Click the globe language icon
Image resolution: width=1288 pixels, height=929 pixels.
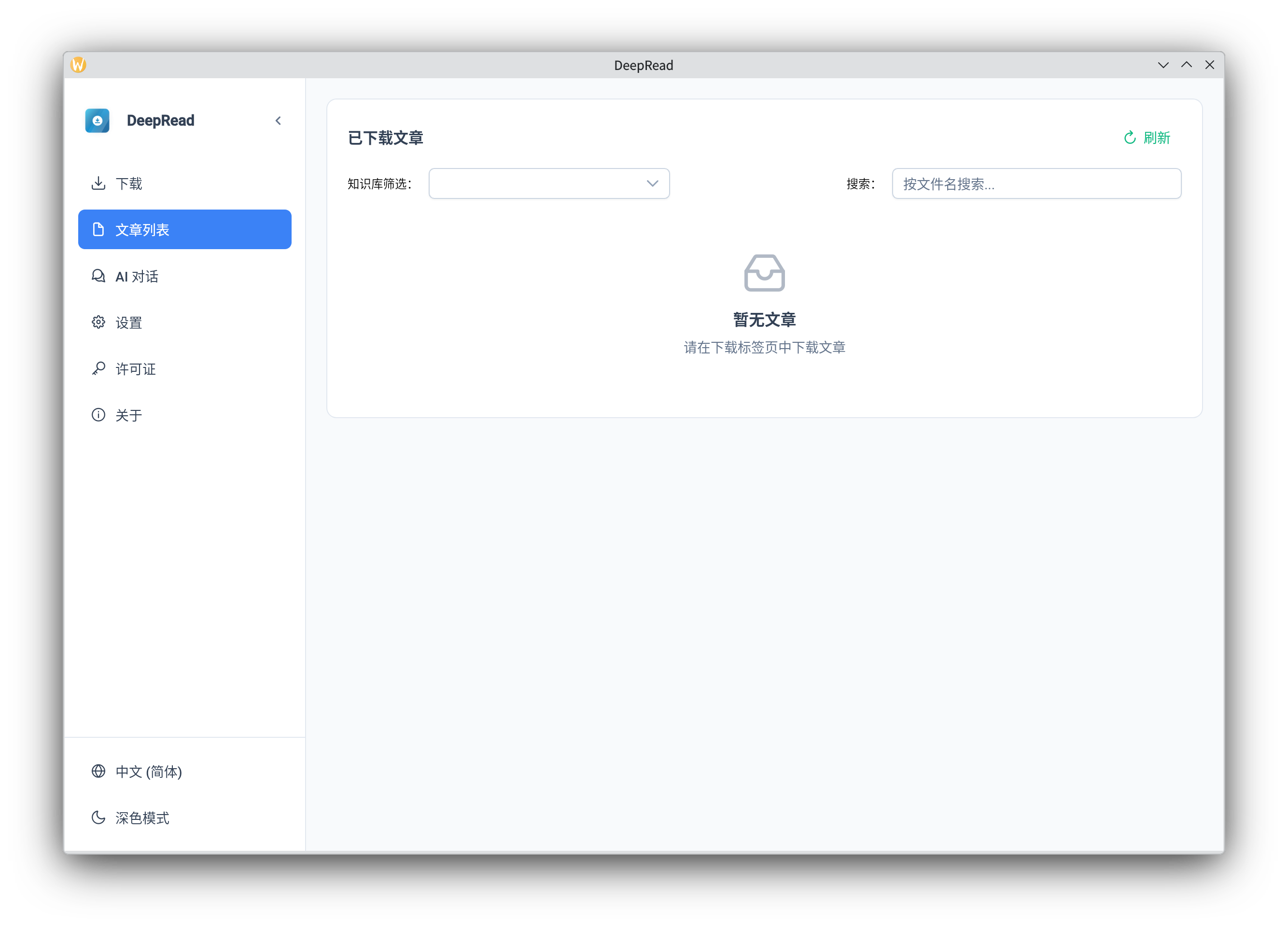pyautogui.click(x=98, y=771)
